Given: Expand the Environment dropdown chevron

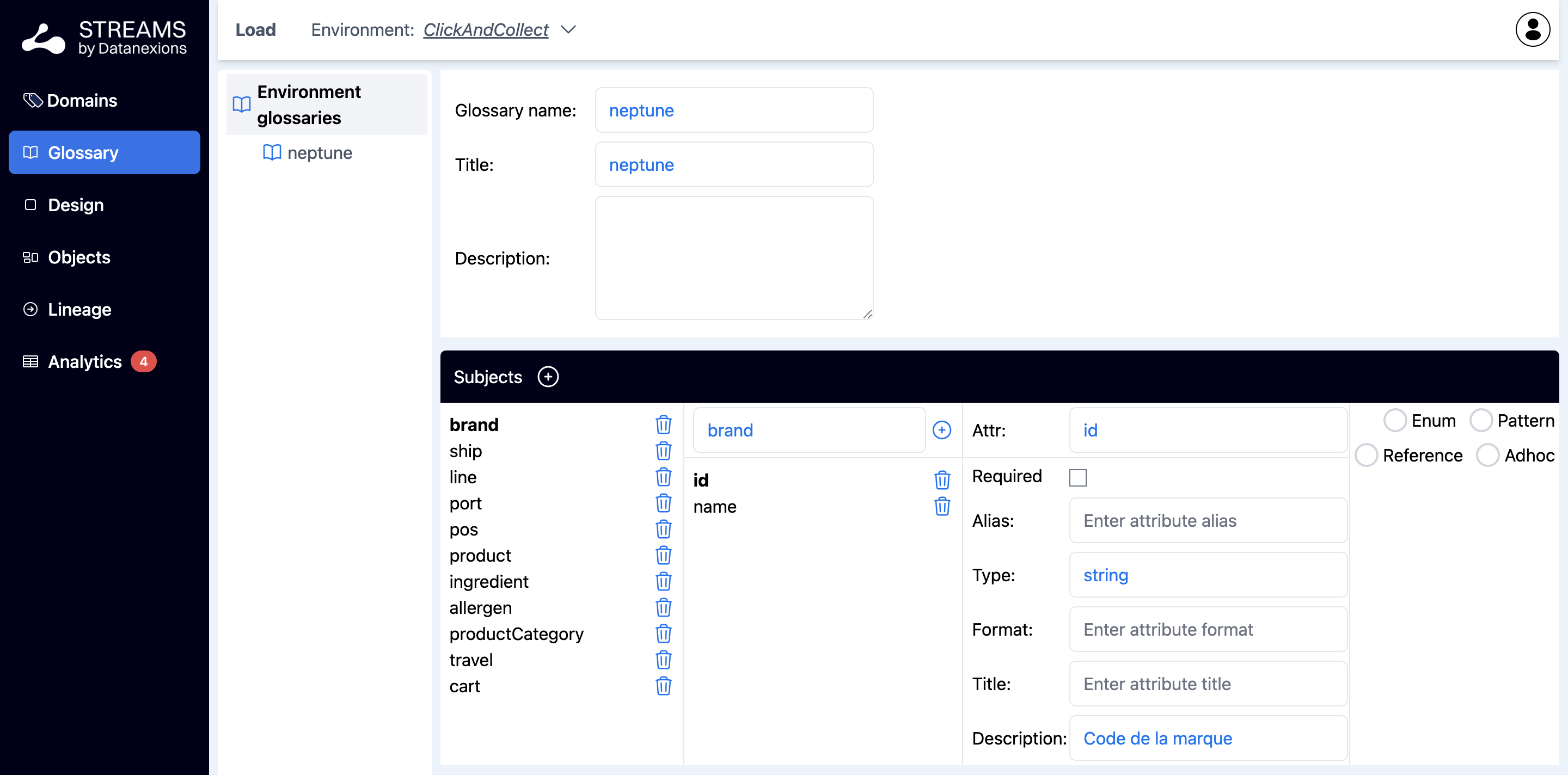Looking at the screenshot, I should coord(568,29).
